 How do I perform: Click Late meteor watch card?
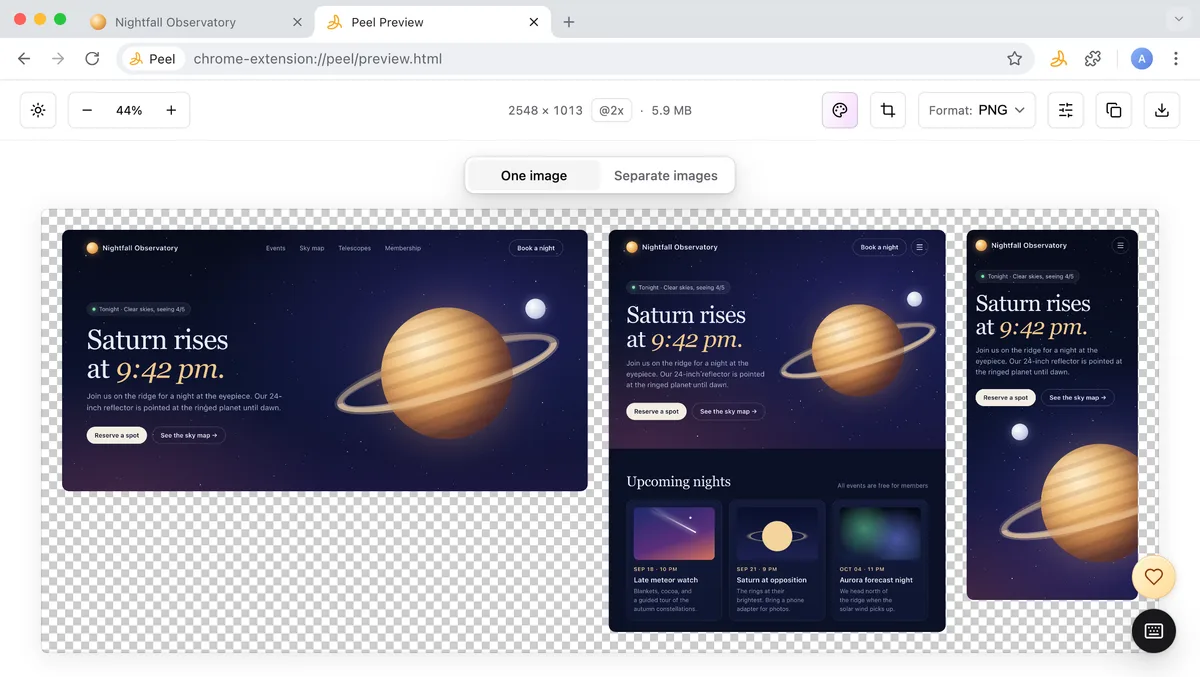point(674,560)
